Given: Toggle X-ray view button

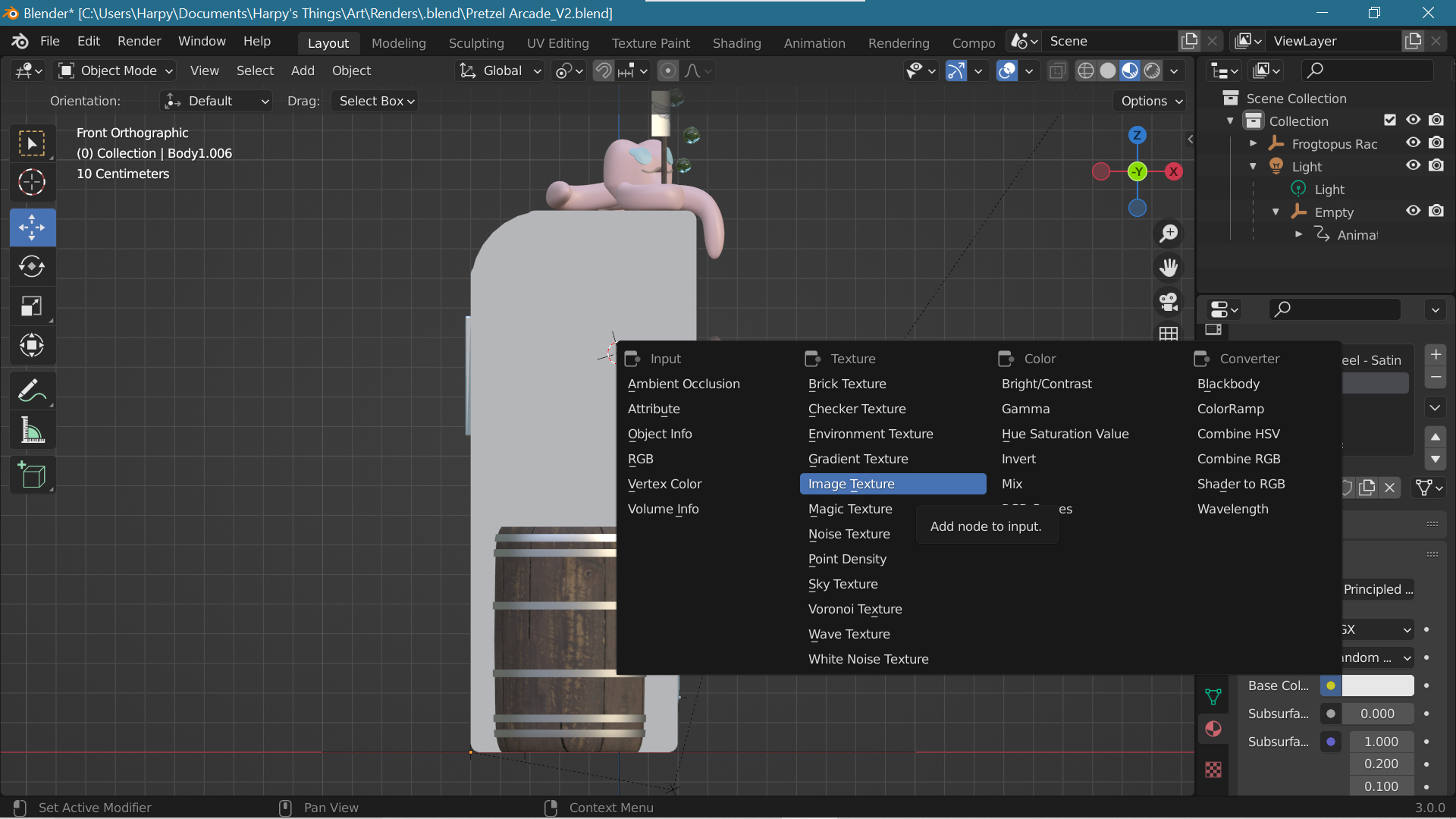Looking at the screenshot, I should tap(1057, 71).
